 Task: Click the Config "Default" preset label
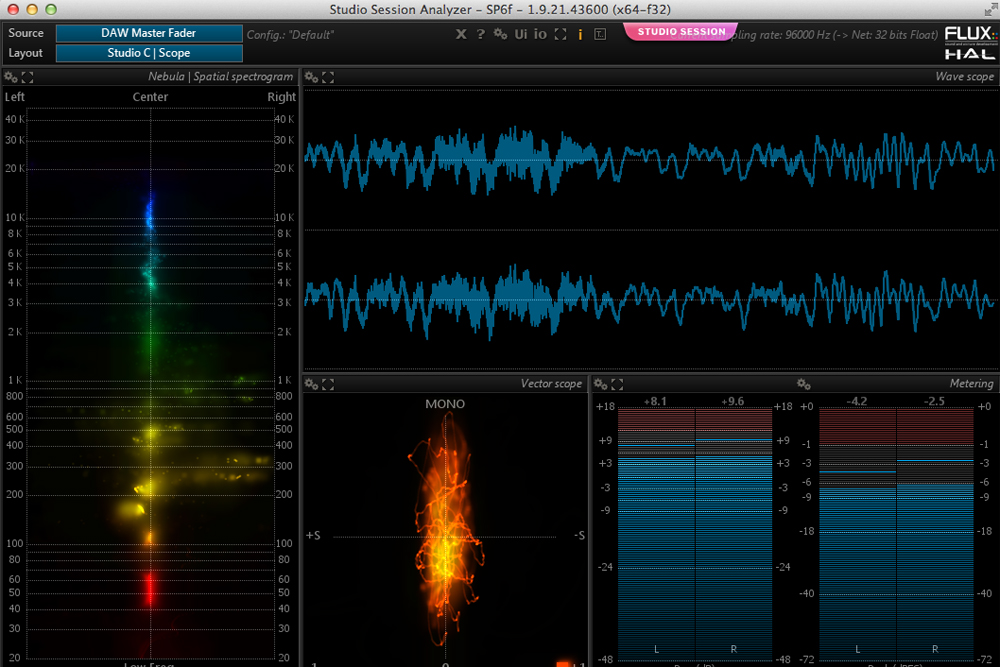pyautogui.click(x=291, y=35)
